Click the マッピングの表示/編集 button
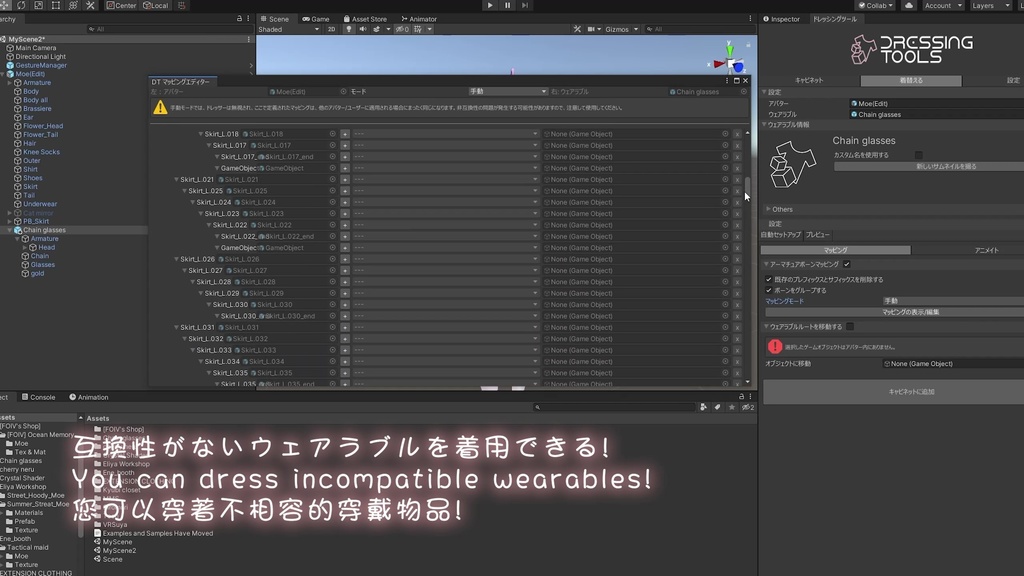This screenshot has height=576, width=1024. coord(912,311)
